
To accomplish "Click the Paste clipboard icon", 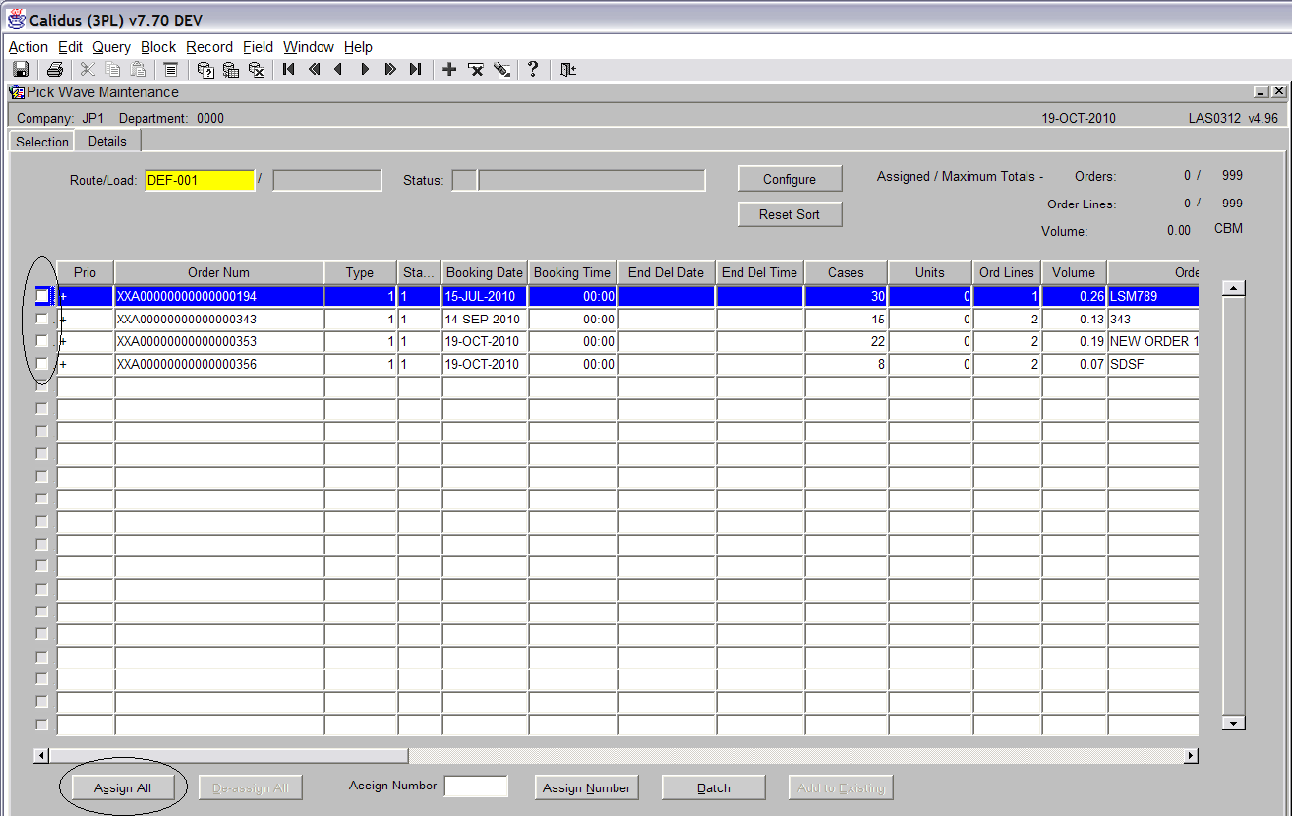I will tap(138, 69).
